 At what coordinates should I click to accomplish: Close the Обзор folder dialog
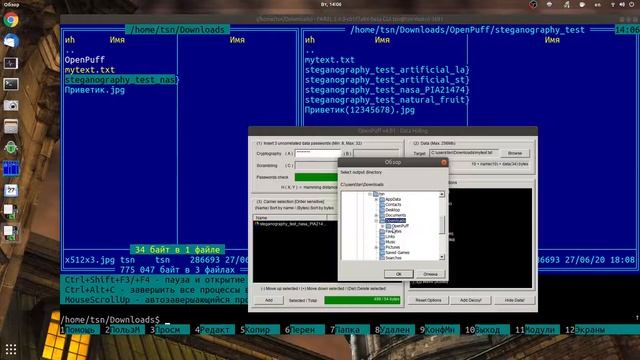[444, 162]
